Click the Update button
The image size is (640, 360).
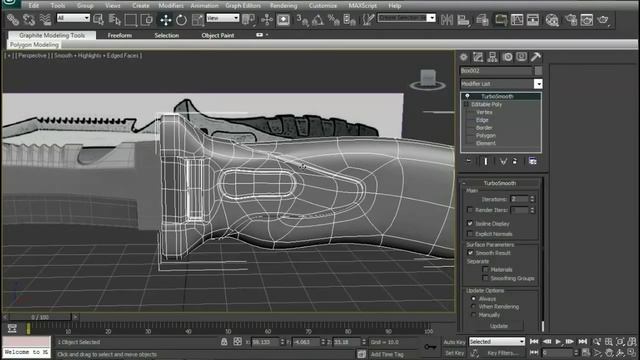tap(499, 326)
